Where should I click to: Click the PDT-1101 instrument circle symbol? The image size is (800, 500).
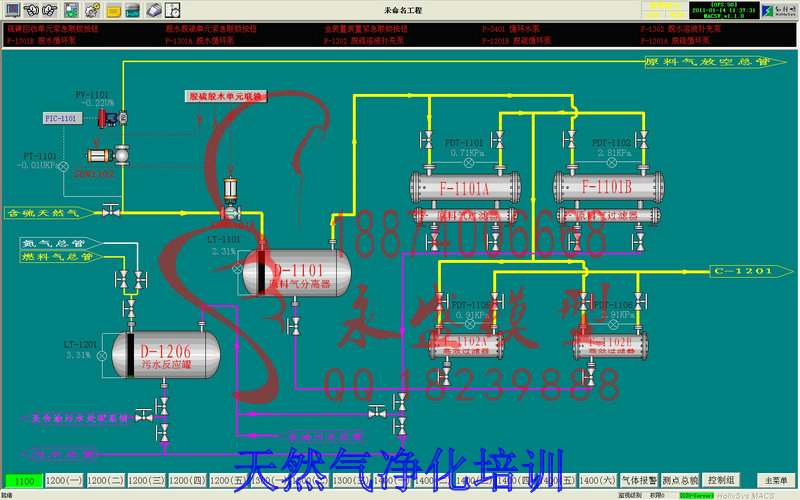coord(468,163)
